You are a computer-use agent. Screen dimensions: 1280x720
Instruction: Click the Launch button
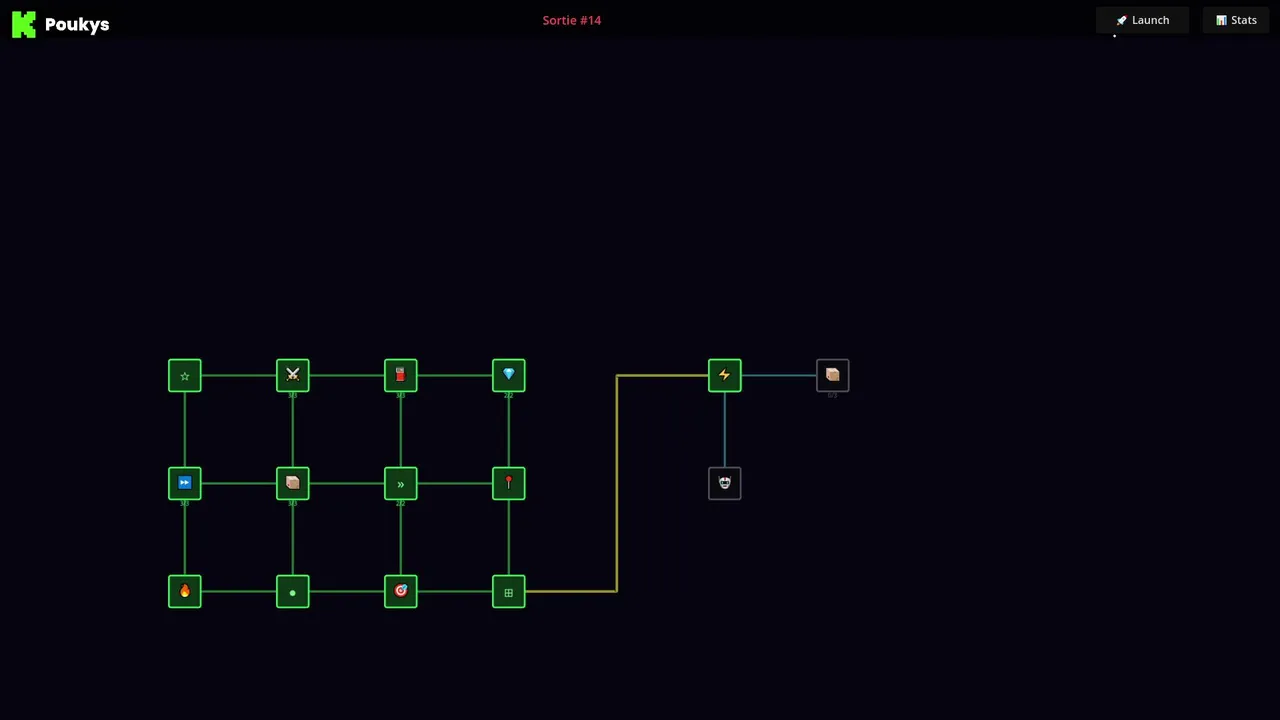(1142, 20)
